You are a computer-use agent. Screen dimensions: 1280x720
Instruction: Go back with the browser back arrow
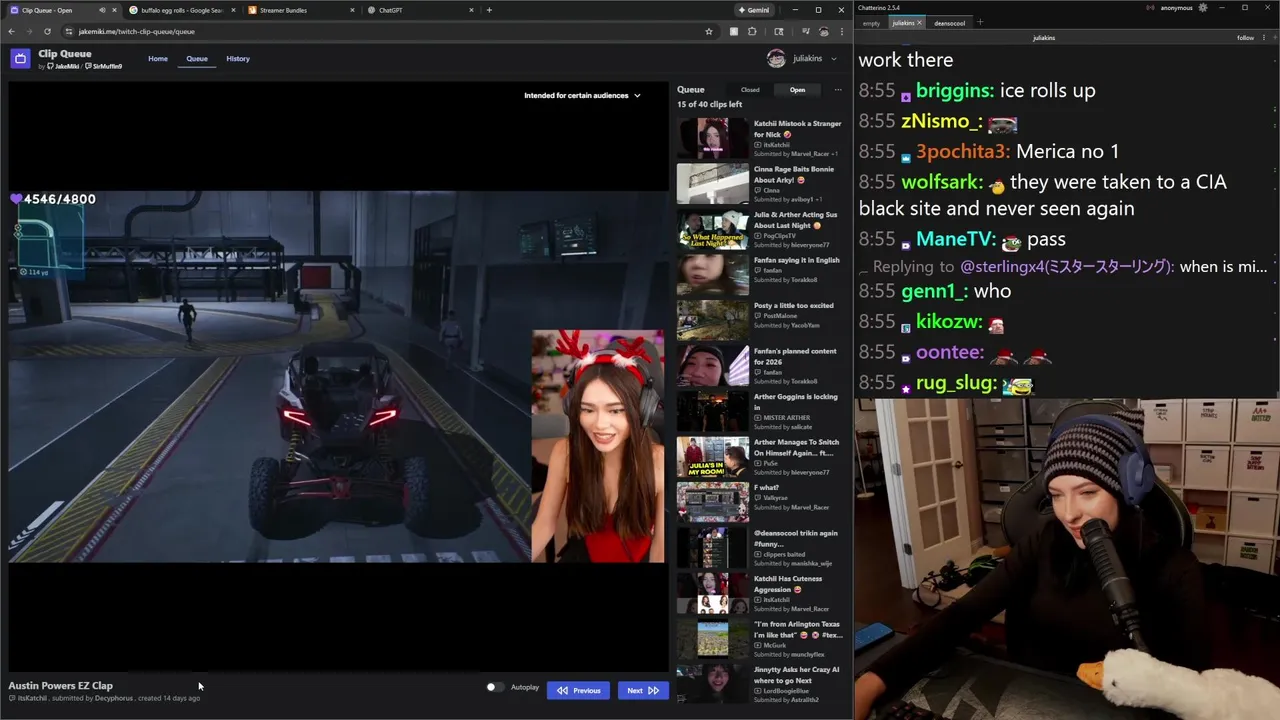(12, 31)
